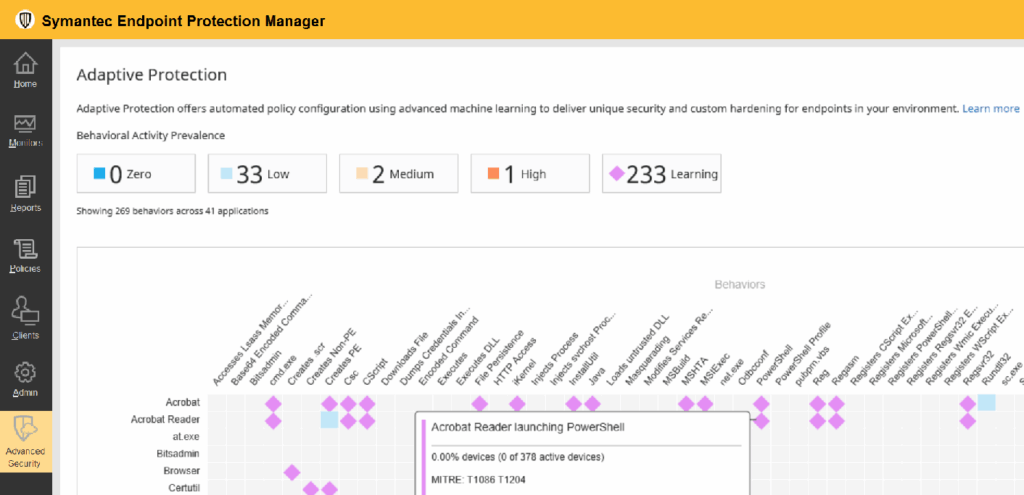Click 'Showing 269 behaviors across 41 applications'
The height and width of the screenshot is (495, 1024).
point(172,211)
